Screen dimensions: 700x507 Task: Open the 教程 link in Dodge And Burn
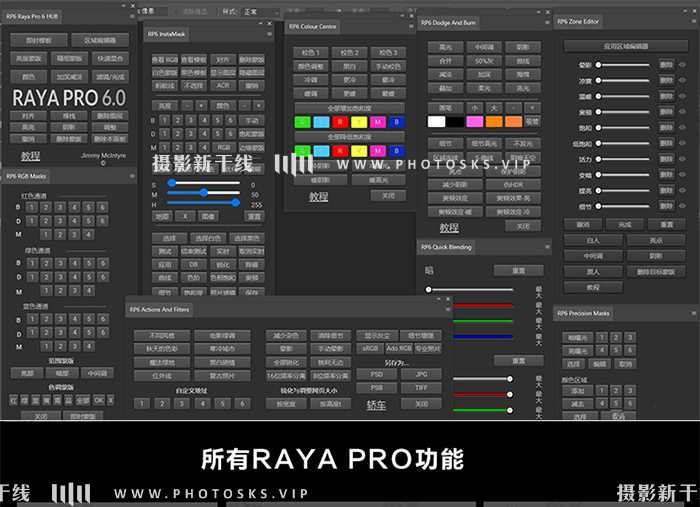(x=449, y=228)
